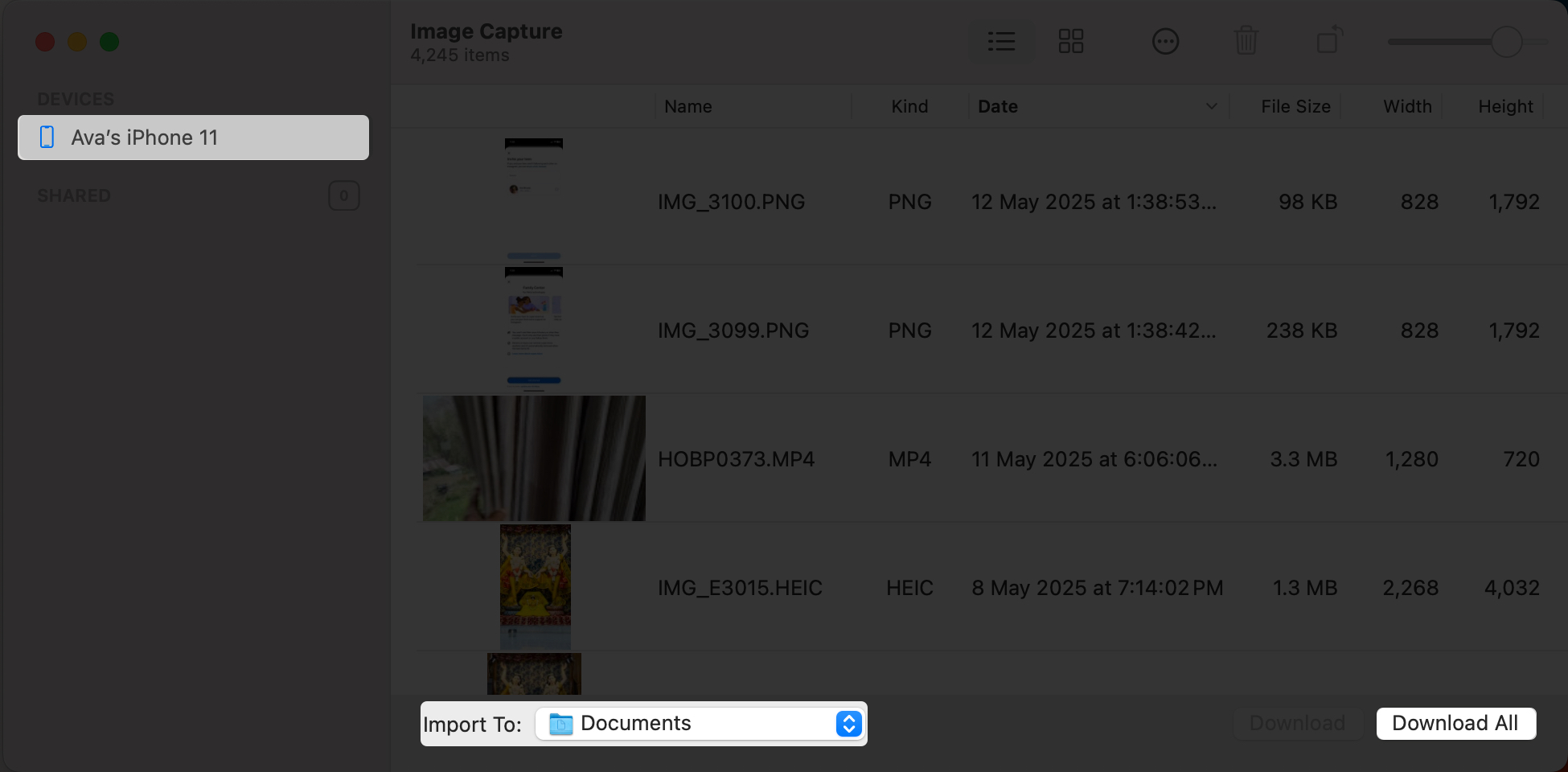
Task: Select Ava's iPhone 11 device icon
Action: tap(47, 138)
